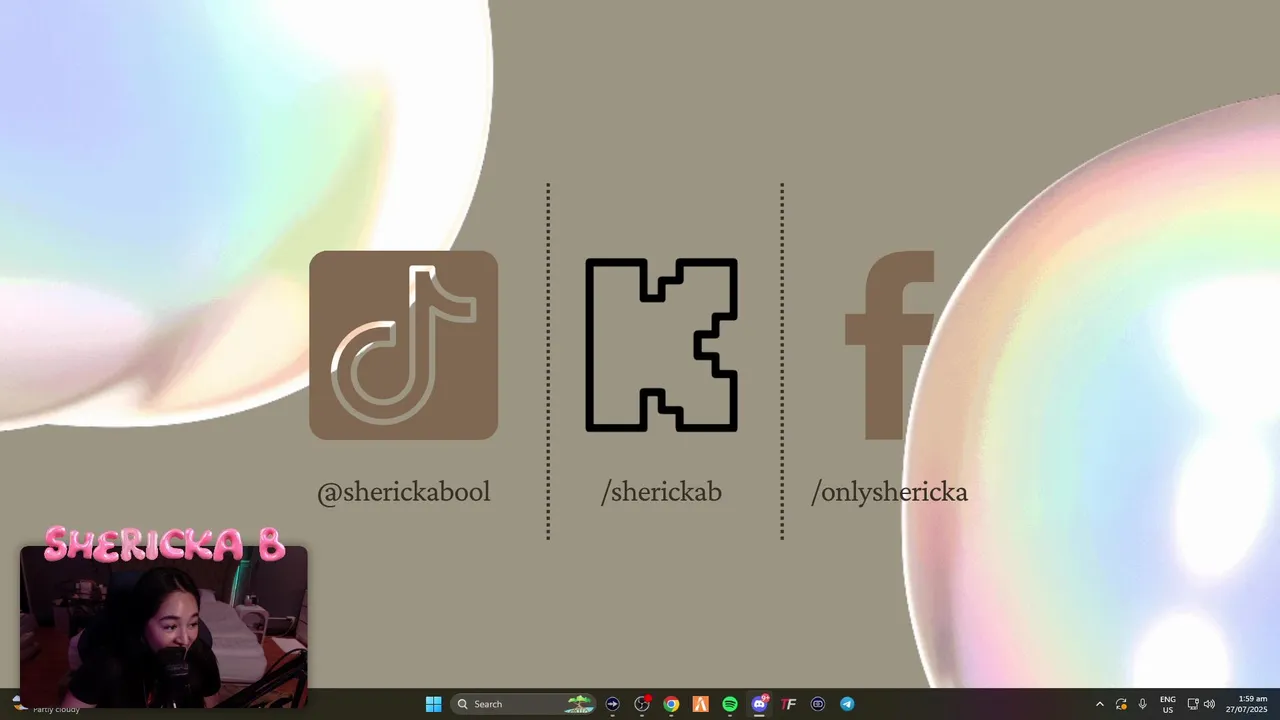The image size is (1280, 720).
Task: Click the sync status tray icon
Action: (x=1121, y=704)
